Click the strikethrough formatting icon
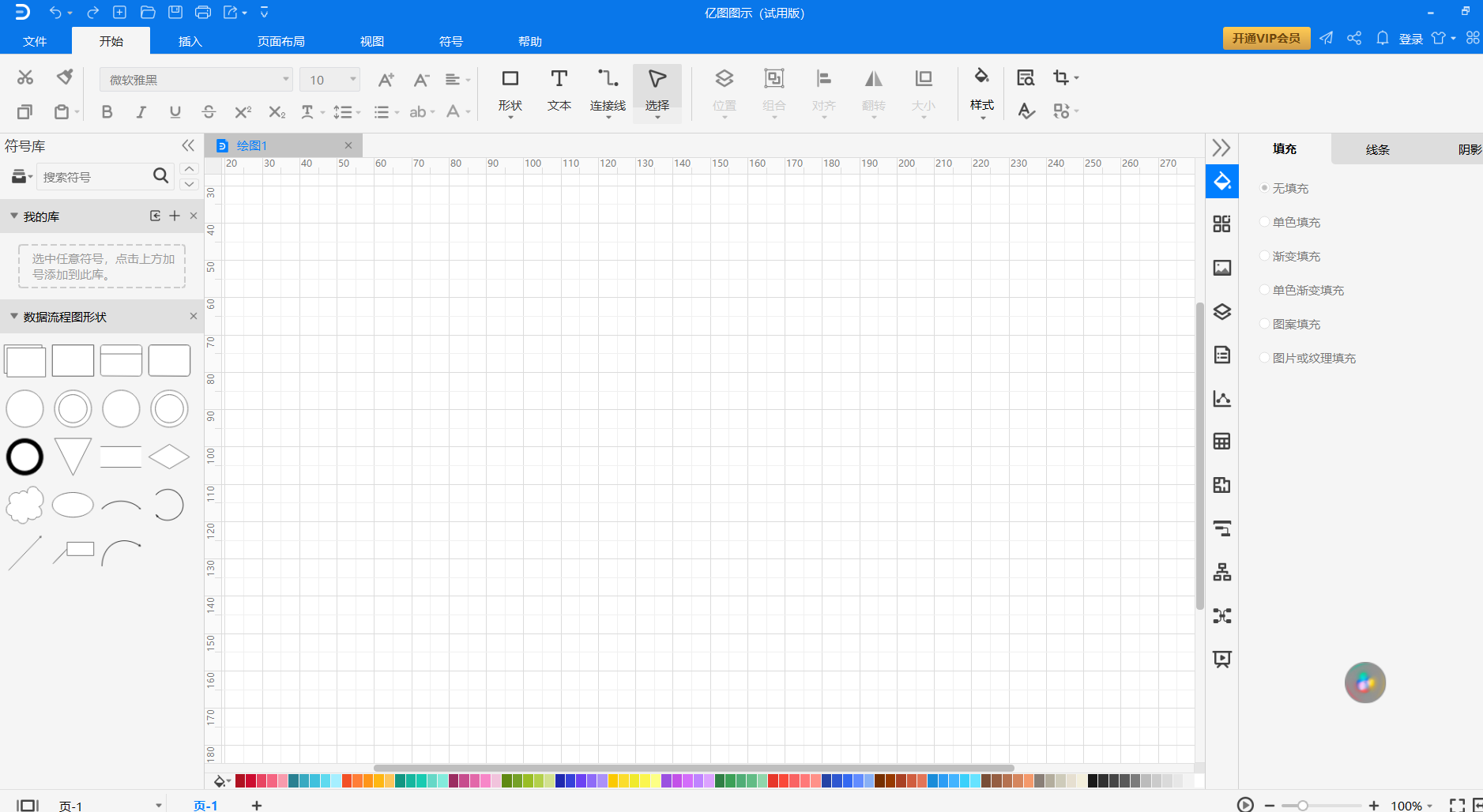This screenshot has height=812, width=1483. (x=209, y=111)
